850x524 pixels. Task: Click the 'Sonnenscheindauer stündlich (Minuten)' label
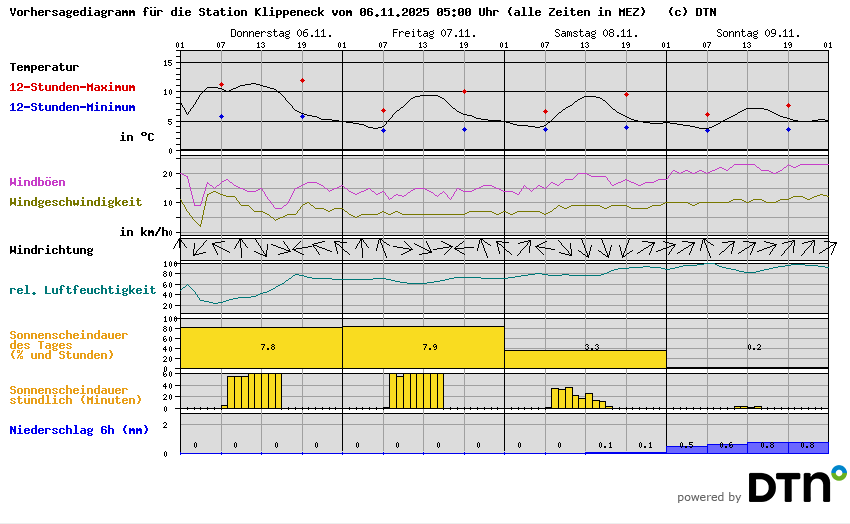pos(75,395)
